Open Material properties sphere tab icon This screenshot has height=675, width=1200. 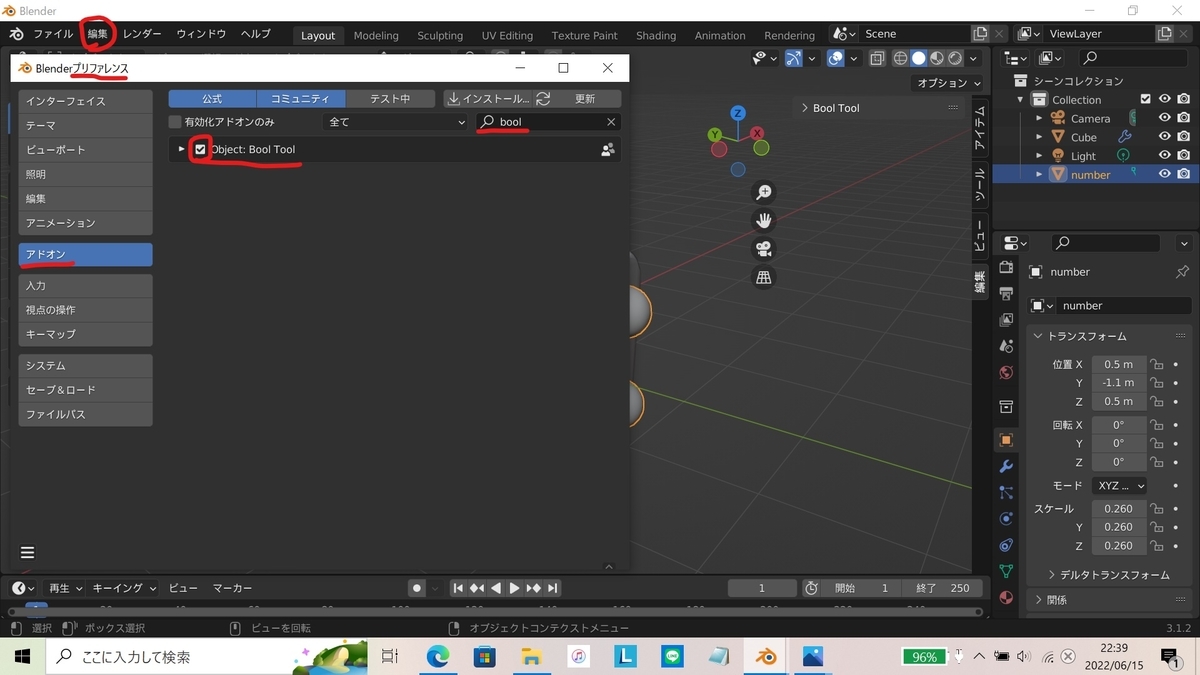(1006, 597)
